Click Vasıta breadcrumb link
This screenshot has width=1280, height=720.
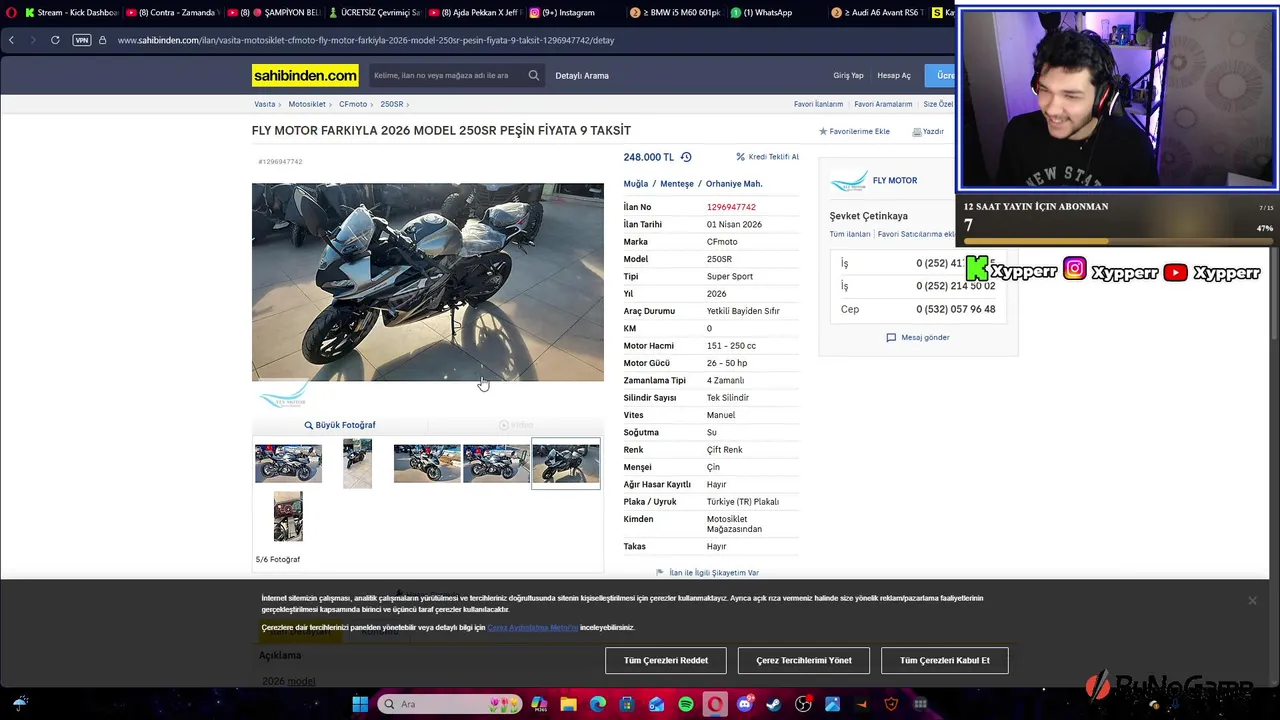[x=264, y=104]
